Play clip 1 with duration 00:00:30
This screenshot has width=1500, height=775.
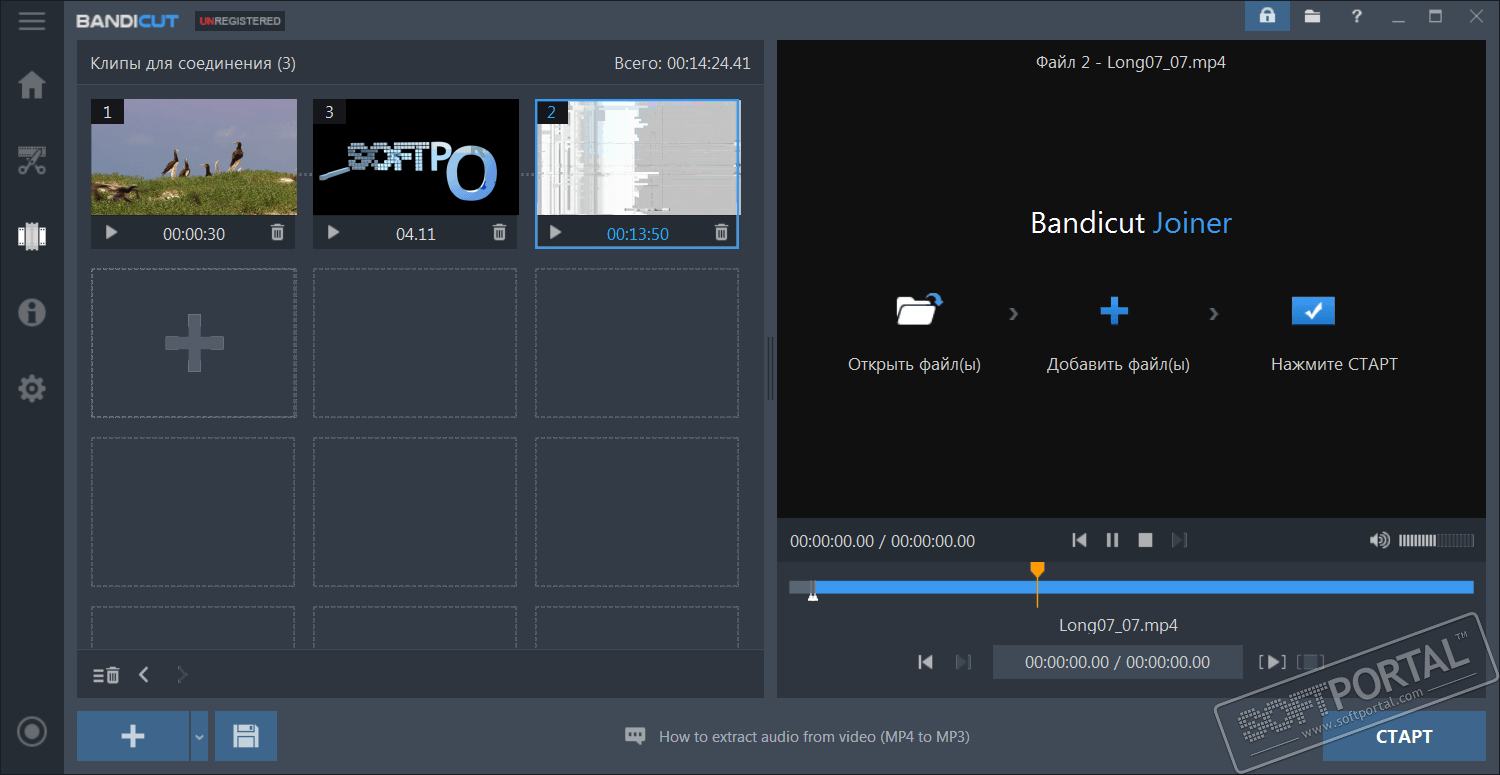click(111, 233)
